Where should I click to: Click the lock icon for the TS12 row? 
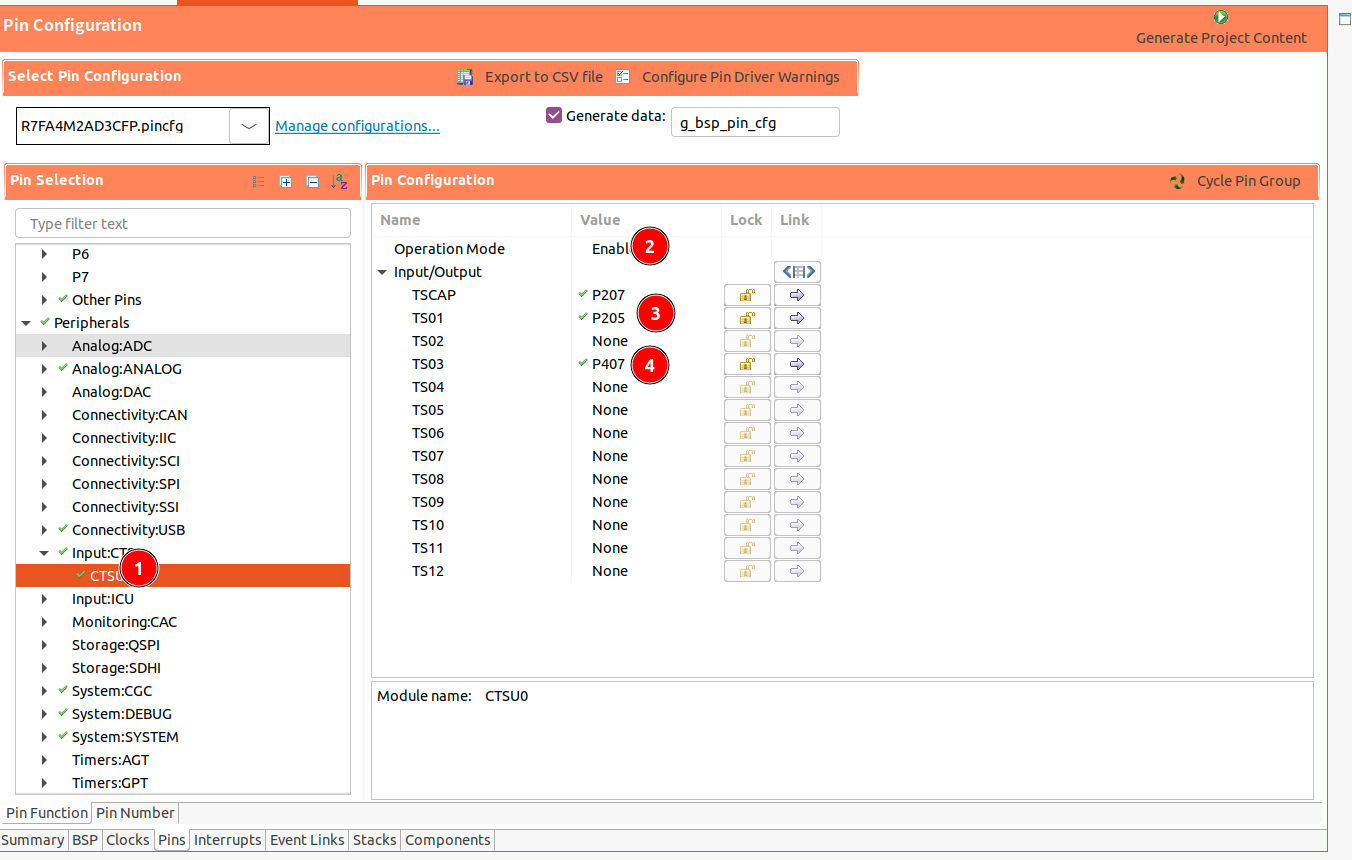[747, 571]
